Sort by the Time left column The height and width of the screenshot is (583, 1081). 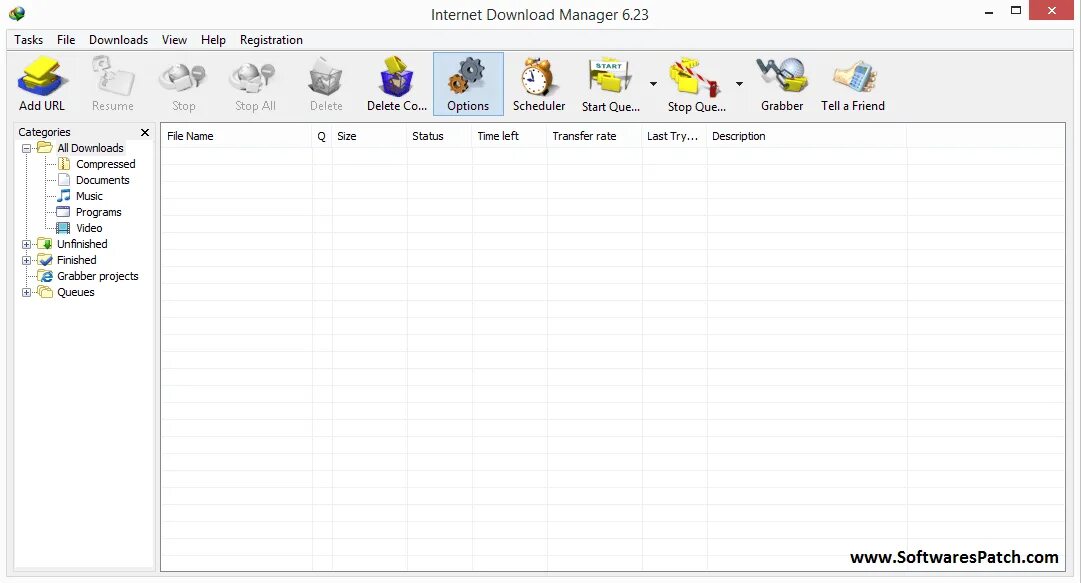pos(509,136)
